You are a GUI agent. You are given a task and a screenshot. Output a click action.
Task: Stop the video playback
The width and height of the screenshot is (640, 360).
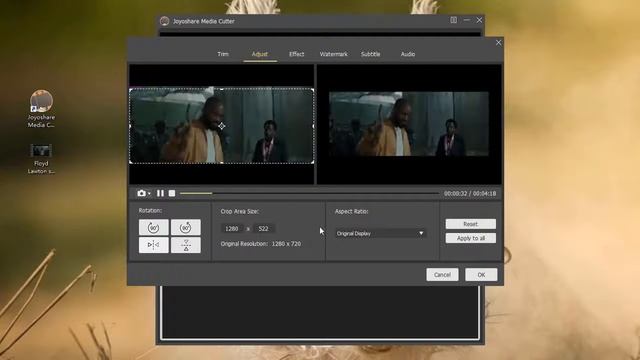(x=172, y=193)
